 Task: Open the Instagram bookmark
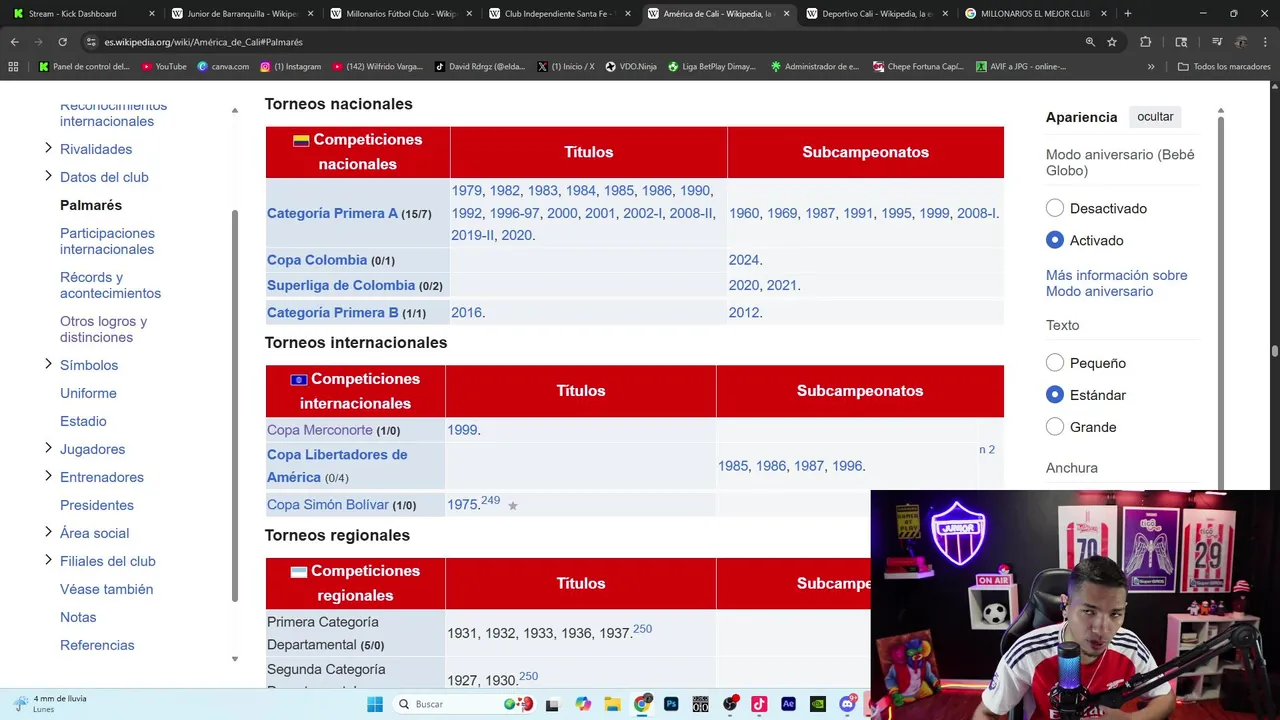click(x=291, y=66)
